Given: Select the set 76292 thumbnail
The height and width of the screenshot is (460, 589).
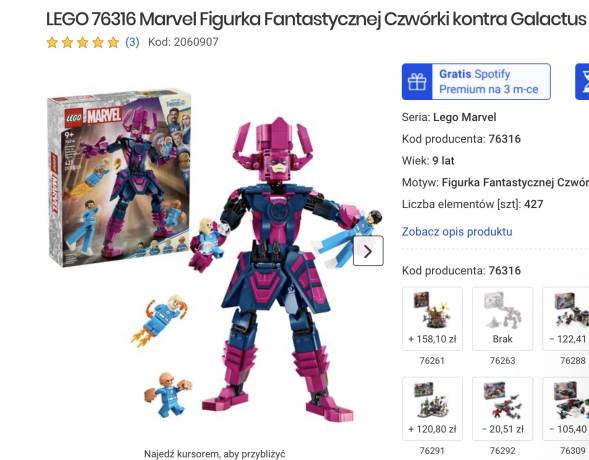Looking at the screenshot, I should (502, 409).
